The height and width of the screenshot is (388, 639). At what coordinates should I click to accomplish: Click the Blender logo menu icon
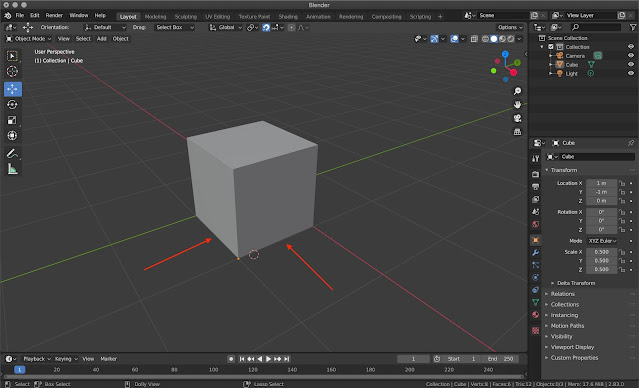8,15
